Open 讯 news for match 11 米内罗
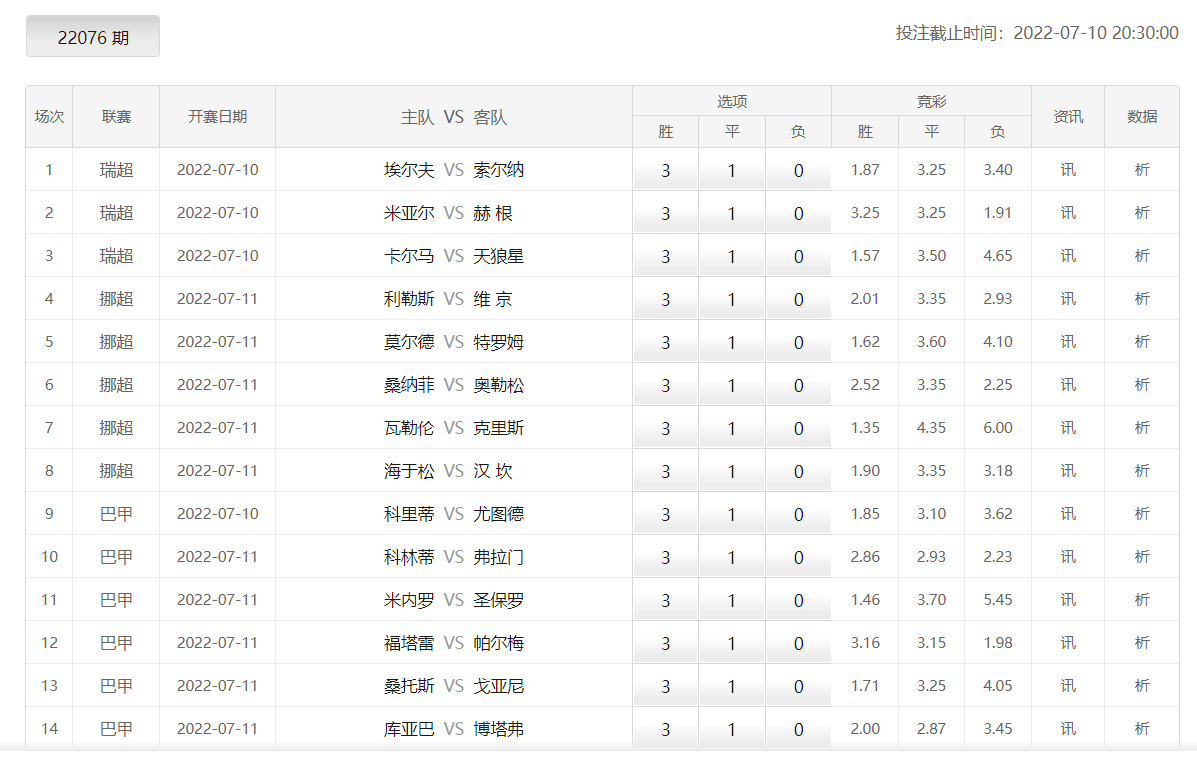 coord(1068,599)
